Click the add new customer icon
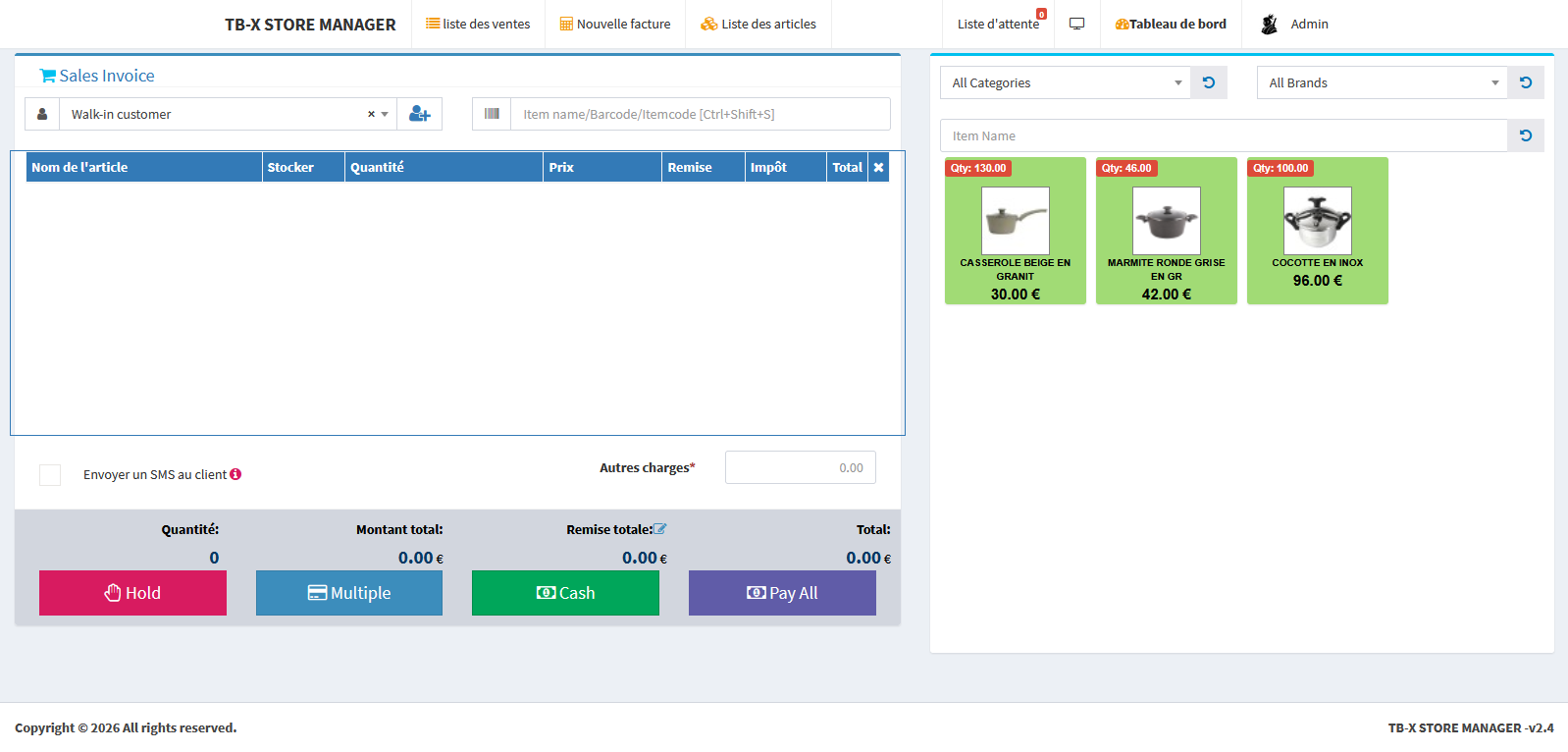The width and height of the screenshot is (1568, 752). coord(419,114)
